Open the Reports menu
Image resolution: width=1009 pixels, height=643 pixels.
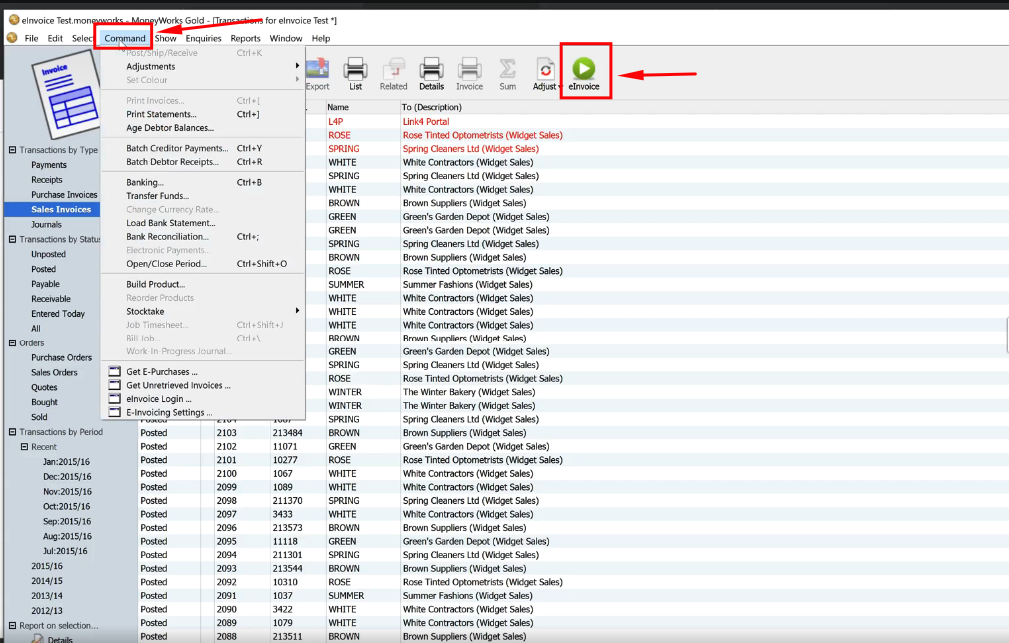(x=245, y=38)
